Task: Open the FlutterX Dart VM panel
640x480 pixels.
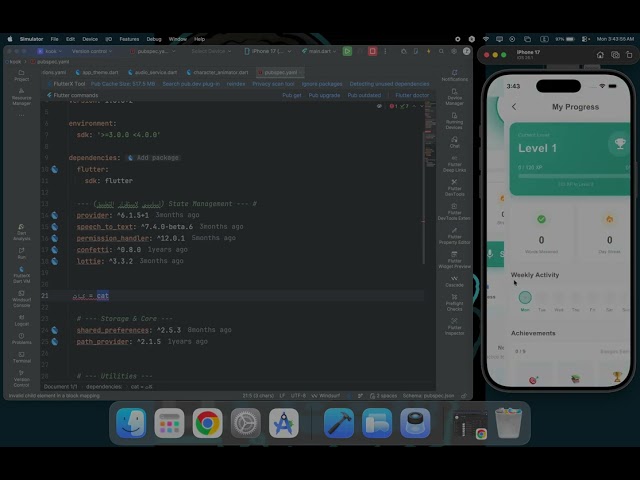Action: 21,275
